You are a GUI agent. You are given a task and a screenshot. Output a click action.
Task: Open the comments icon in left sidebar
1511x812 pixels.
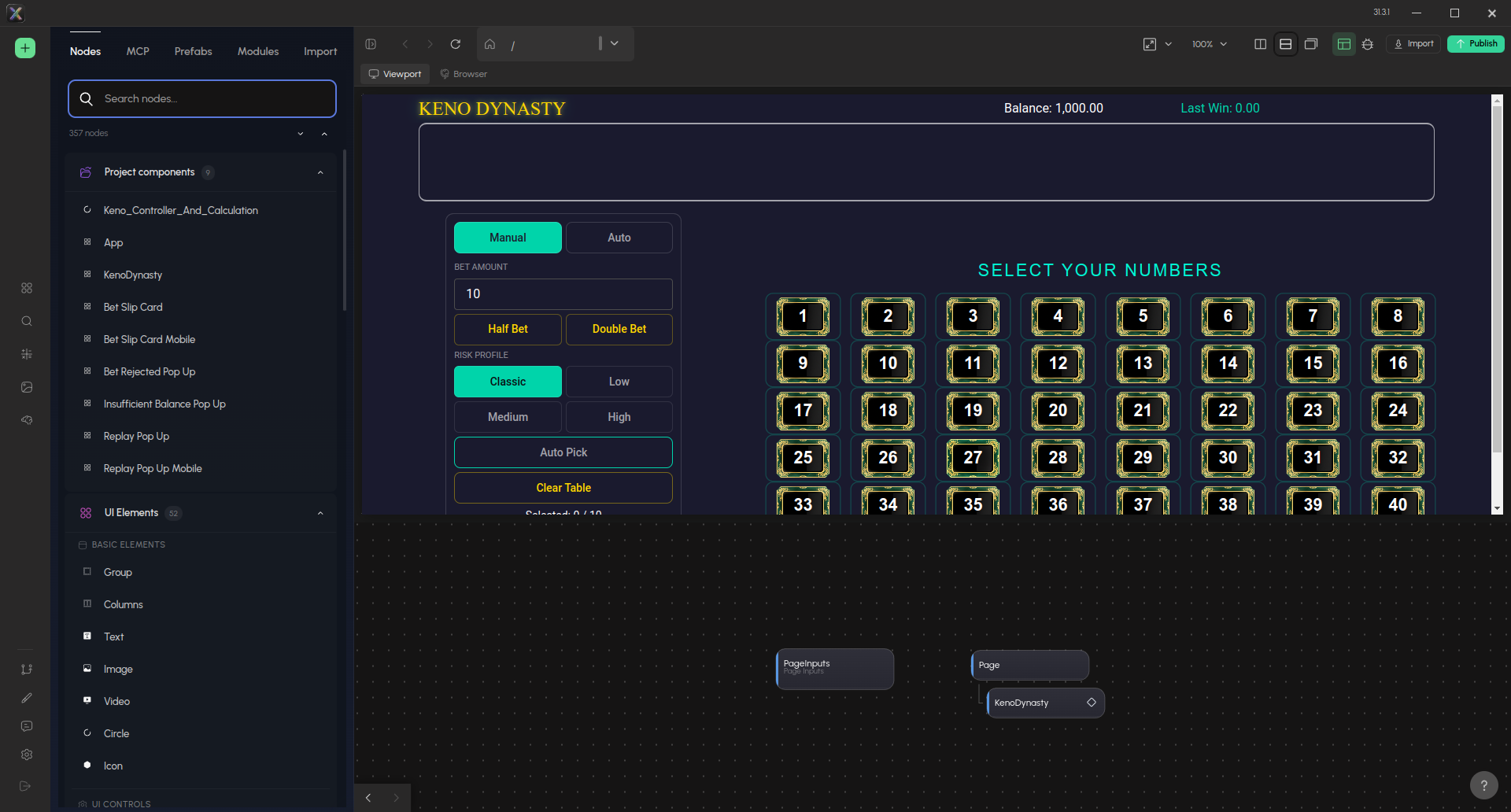[x=27, y=726]
